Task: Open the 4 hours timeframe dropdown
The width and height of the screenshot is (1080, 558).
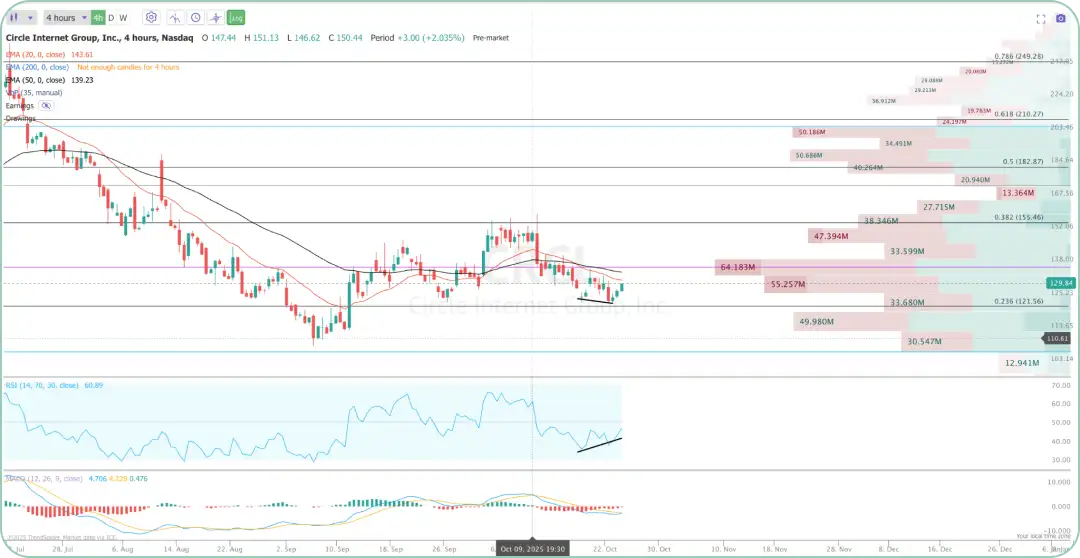Action: pyautogui.click(x=66, y=18)
